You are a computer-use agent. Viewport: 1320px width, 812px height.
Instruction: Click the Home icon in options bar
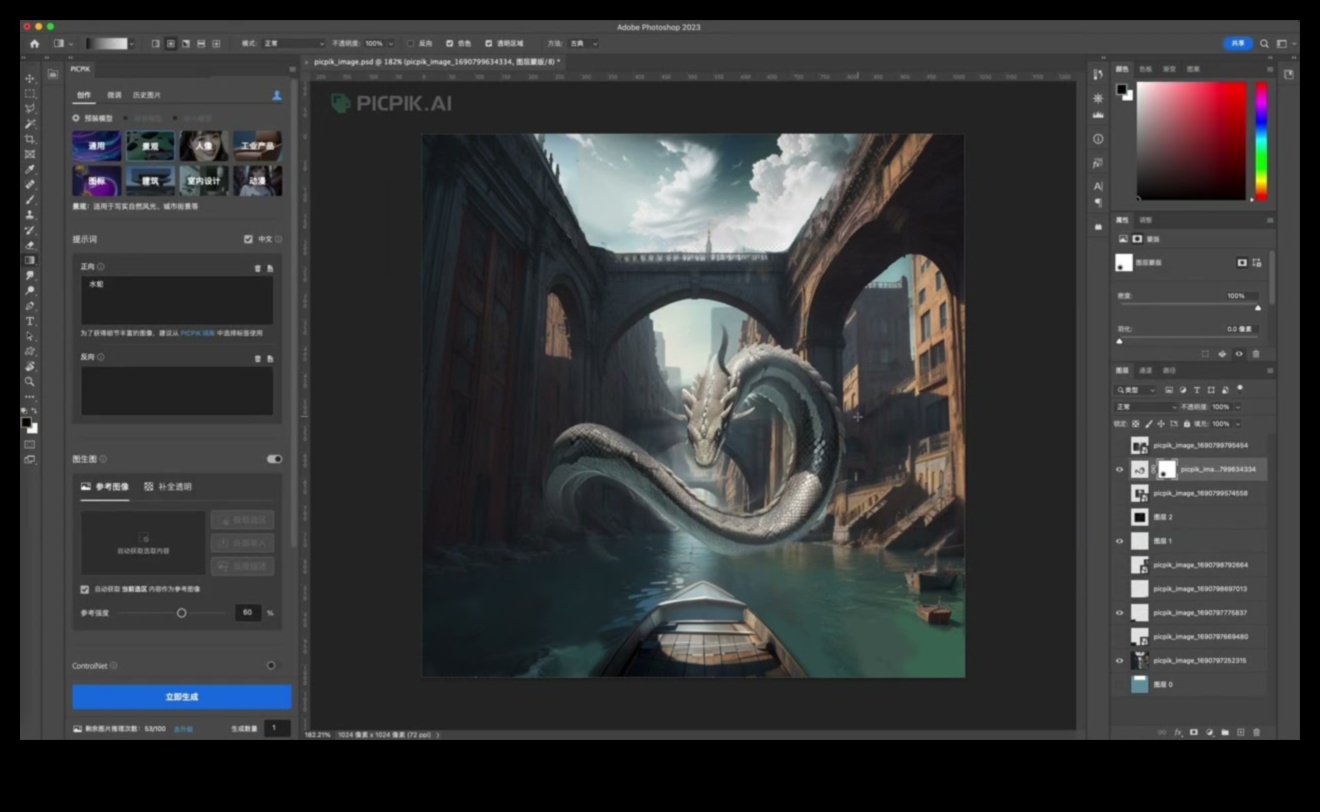[35, 44]
